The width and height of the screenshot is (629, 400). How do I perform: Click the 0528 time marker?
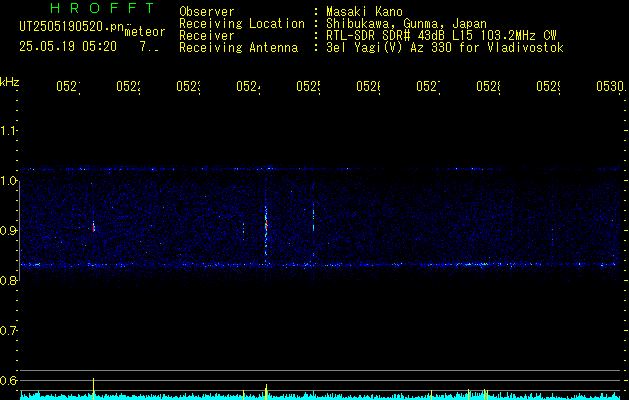click(489, 86)
